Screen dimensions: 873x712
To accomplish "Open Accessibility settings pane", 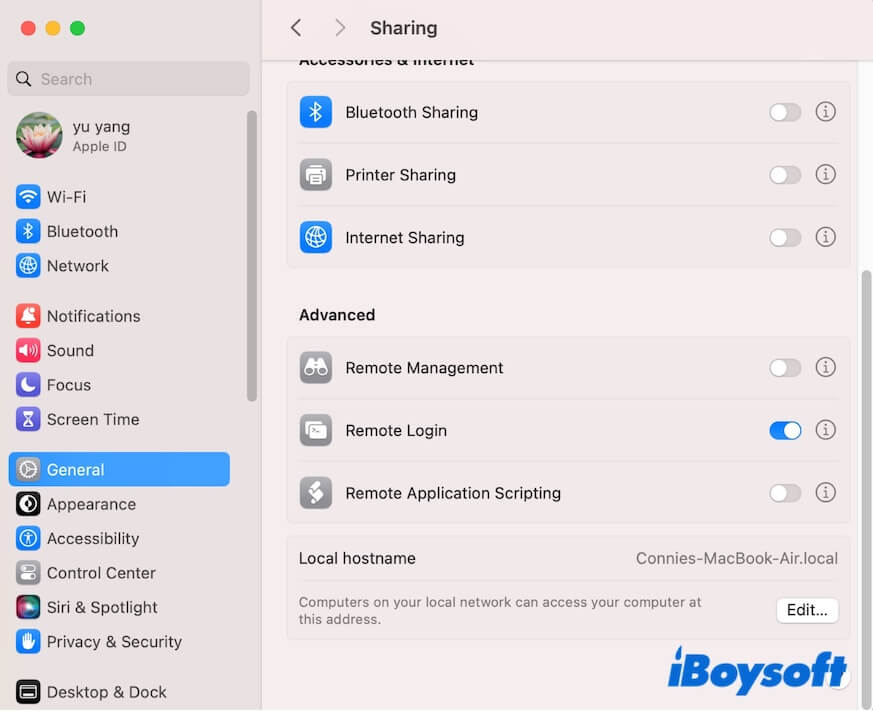I will tap(92, 538).
